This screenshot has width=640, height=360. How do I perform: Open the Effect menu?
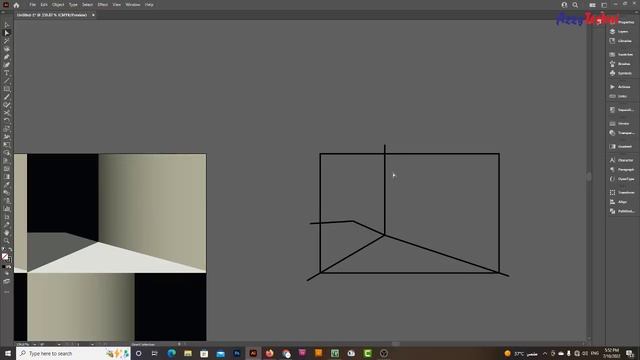tap(102, 5)
